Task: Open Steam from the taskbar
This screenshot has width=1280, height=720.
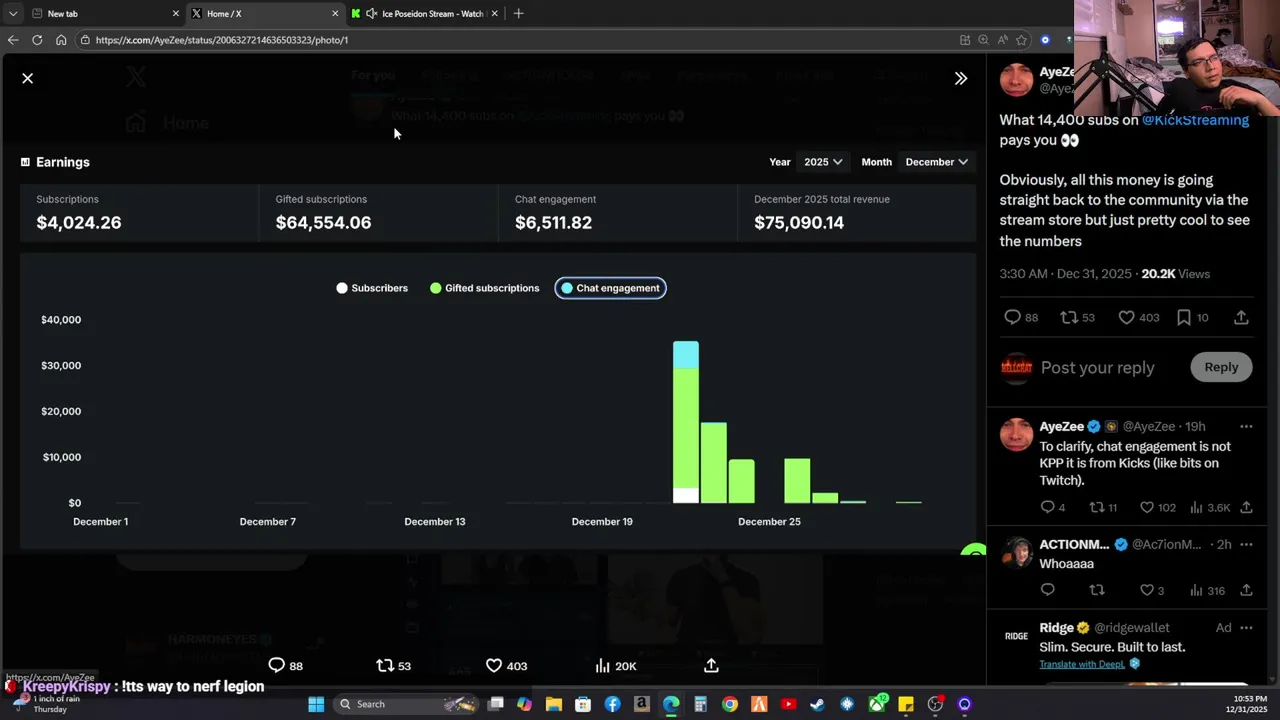Action: click(x=817, y=704)
